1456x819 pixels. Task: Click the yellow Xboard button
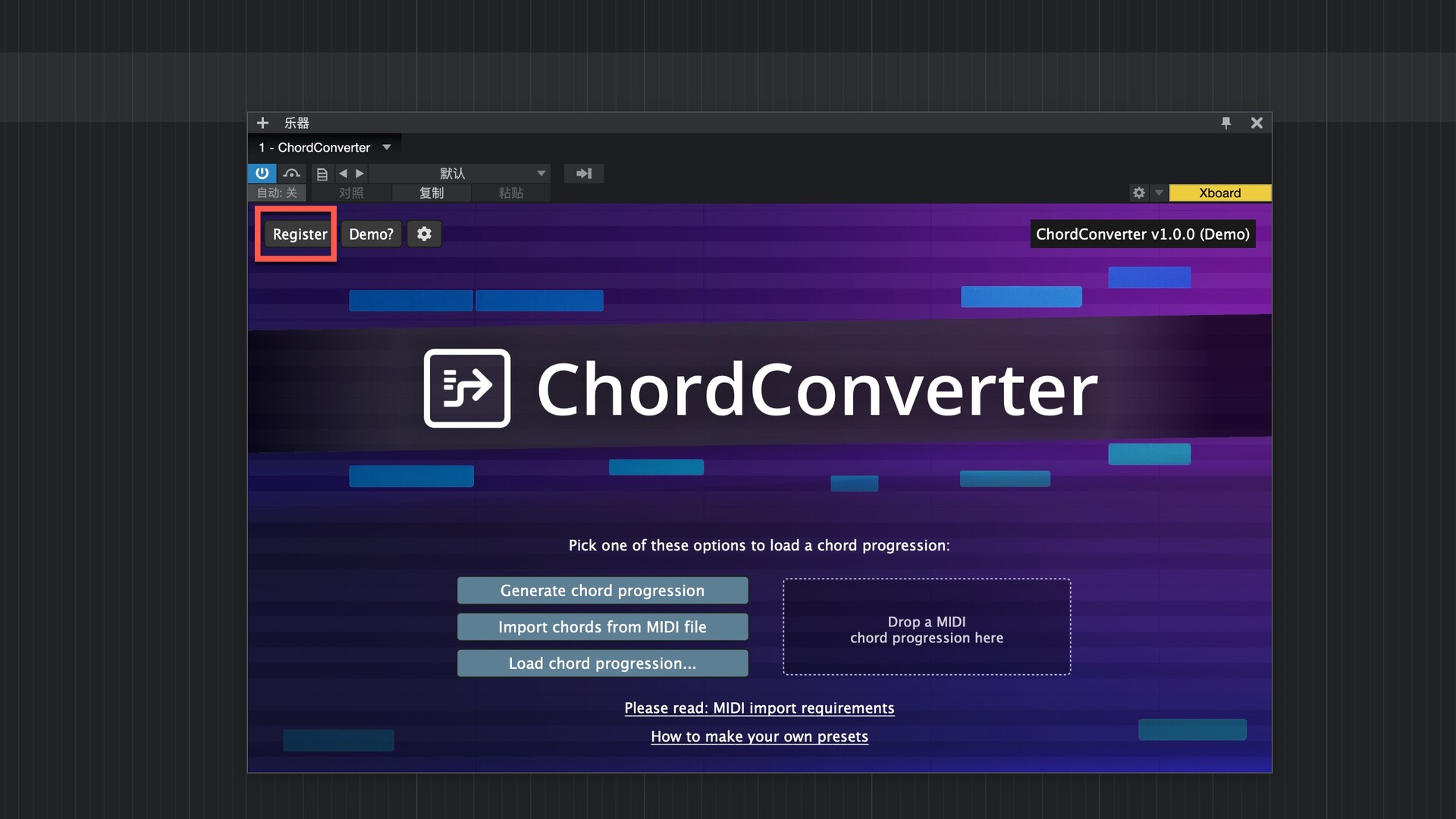(x=1220, y=193)
